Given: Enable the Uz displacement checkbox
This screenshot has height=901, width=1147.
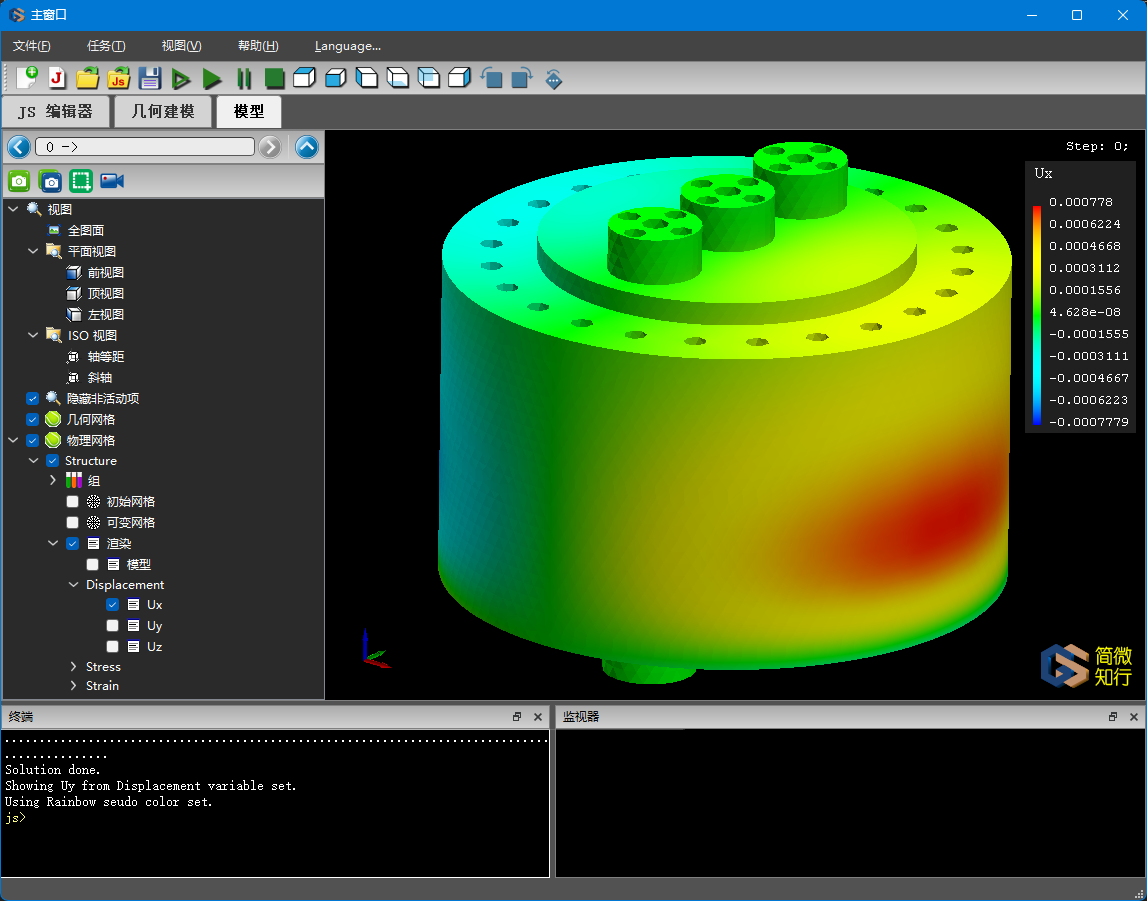Looking at the screenshot, I should coord(113,647).
